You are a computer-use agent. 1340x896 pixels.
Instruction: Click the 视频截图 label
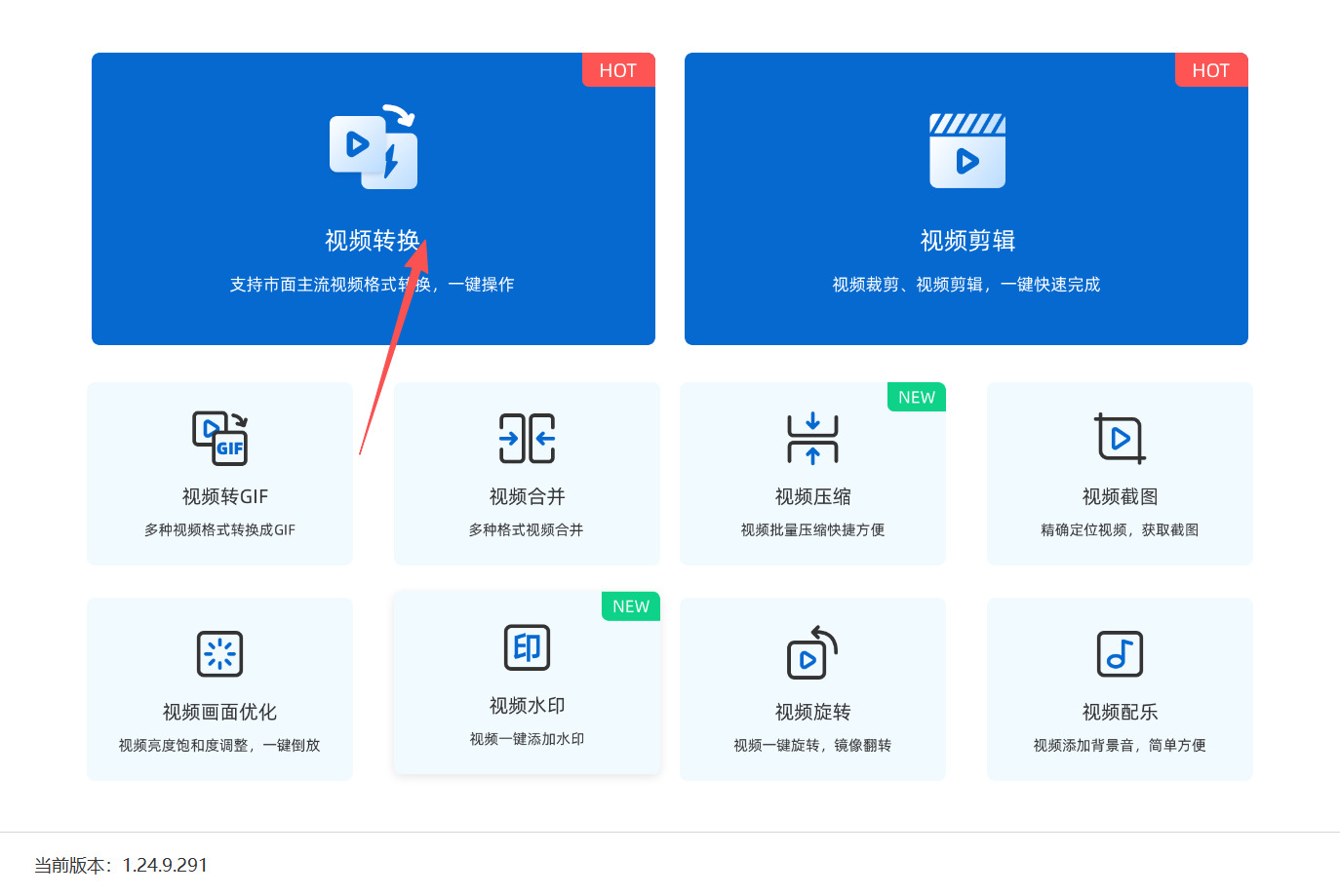[1120, 497]
